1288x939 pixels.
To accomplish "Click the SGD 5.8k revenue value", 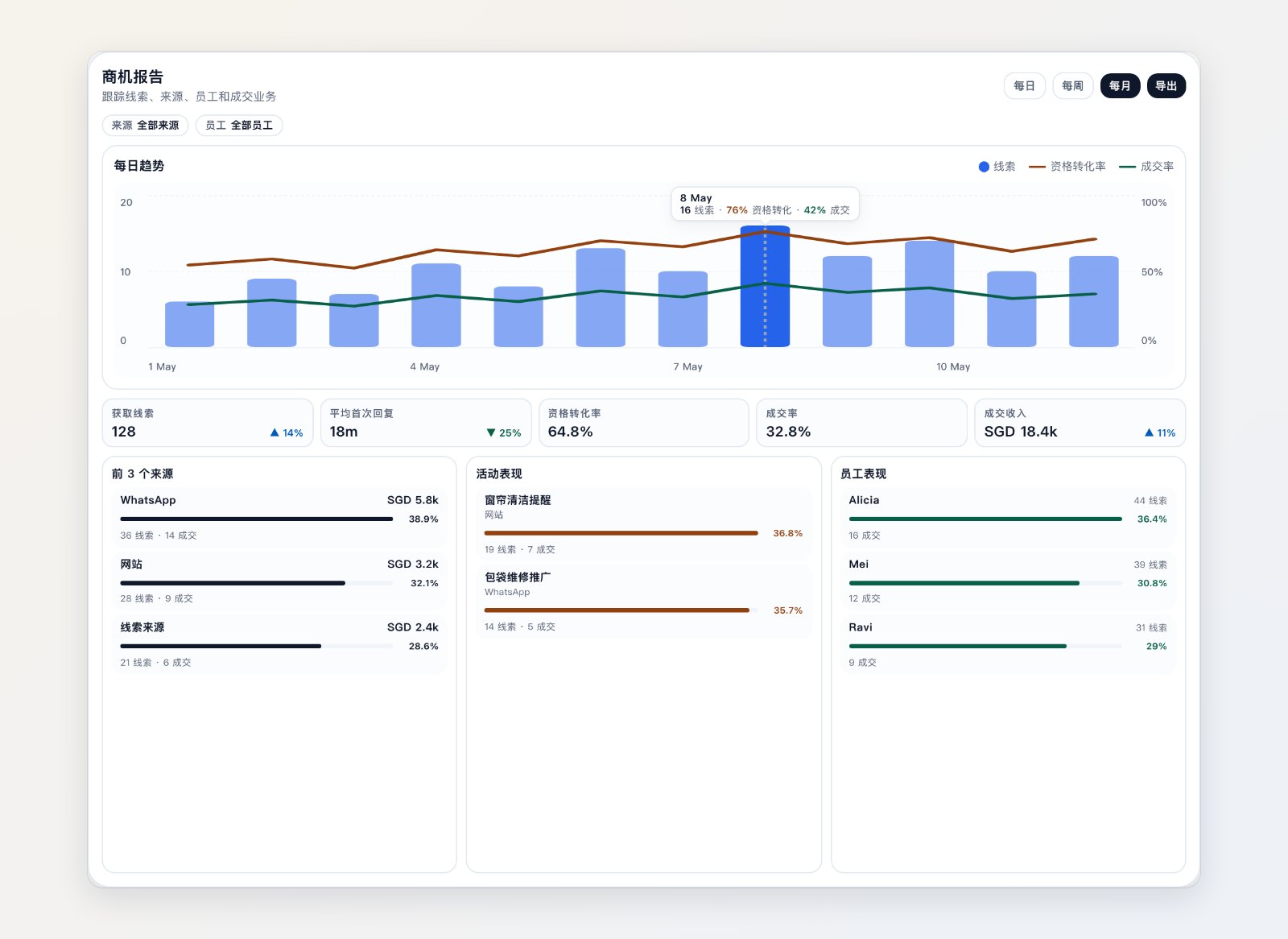I will (x=413, y=500).
